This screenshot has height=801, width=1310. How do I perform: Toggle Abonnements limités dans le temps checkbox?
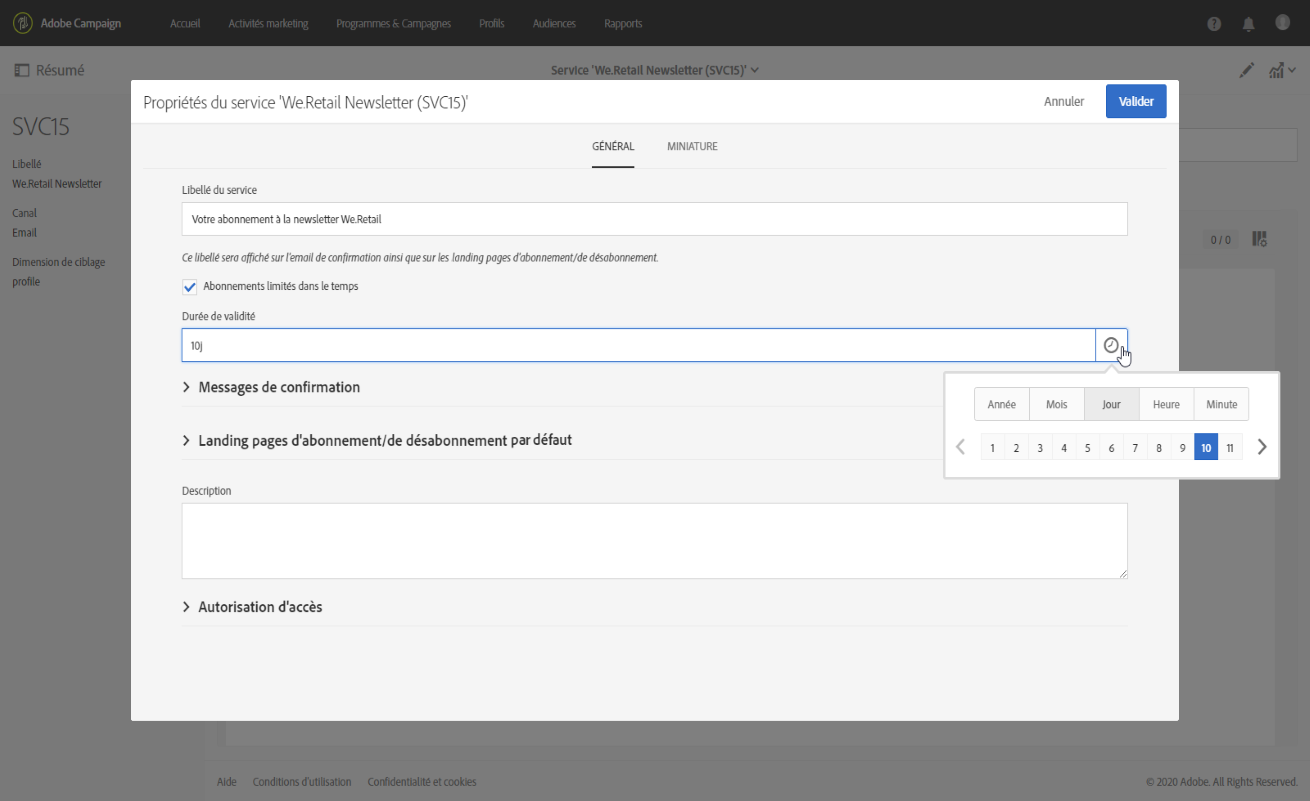click(x=190, y=286)
